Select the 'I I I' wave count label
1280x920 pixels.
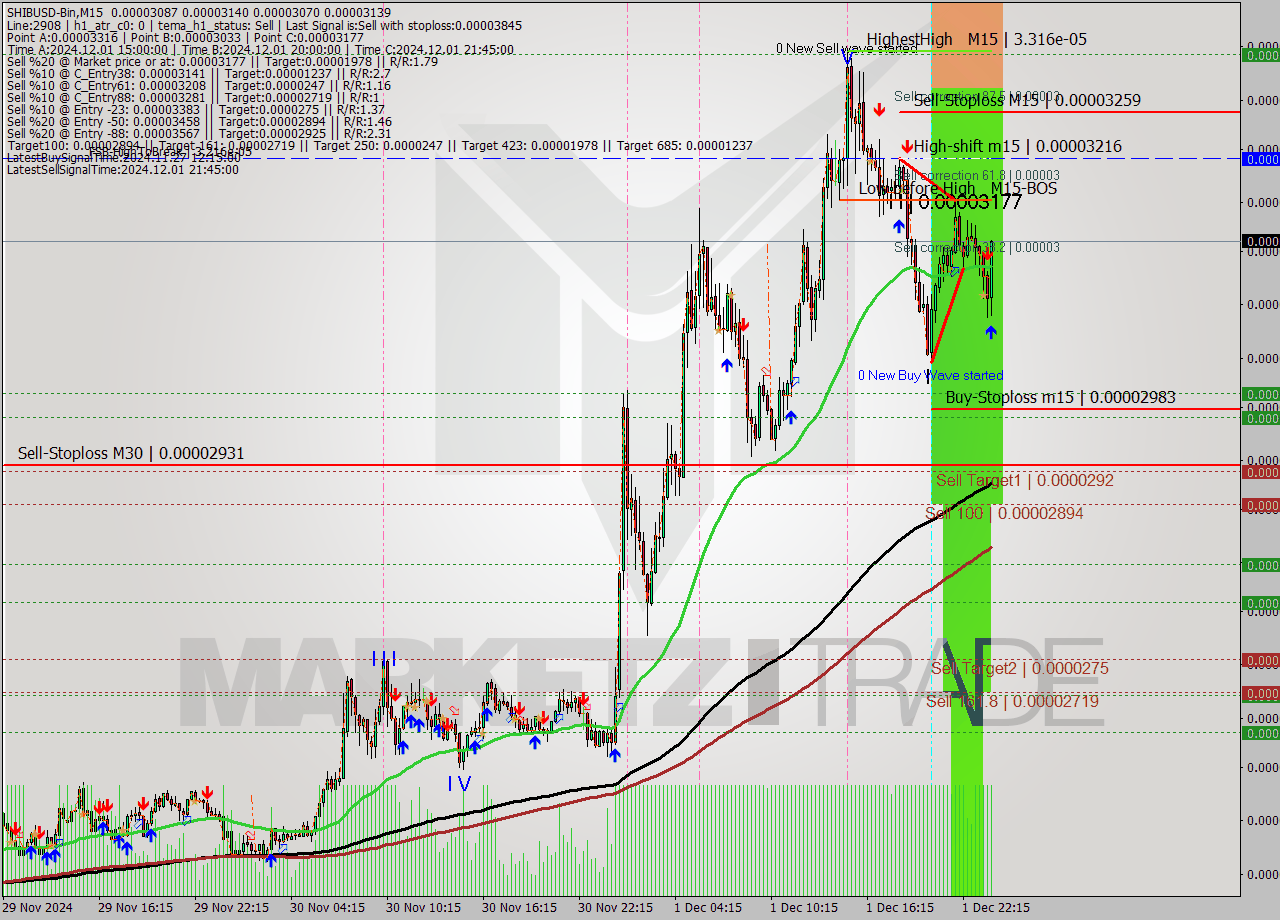pyautogui.click(x=384, y=658)
